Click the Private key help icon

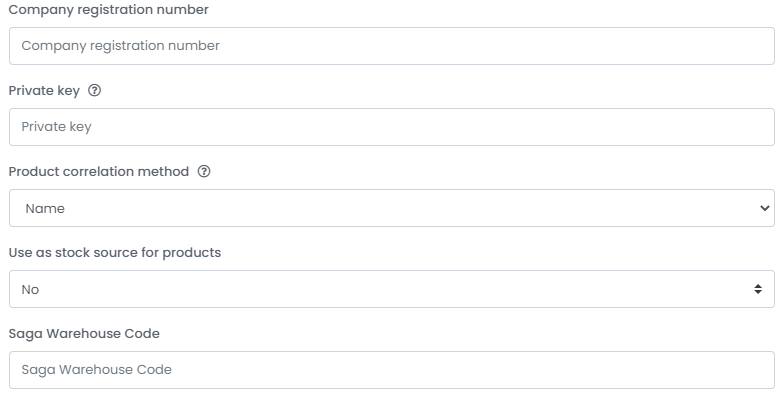click(x=94, y=90)
